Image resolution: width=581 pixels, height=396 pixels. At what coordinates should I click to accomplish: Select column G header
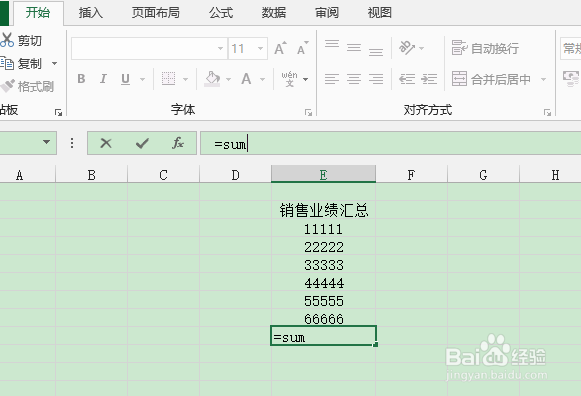click(483, 174)
